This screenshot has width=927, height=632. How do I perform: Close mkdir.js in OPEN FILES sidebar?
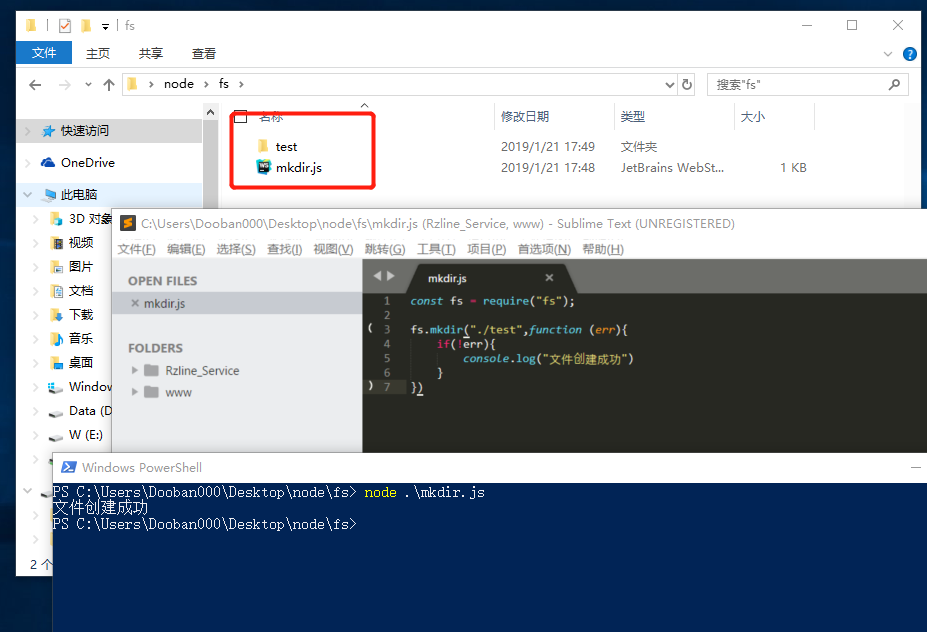point(135,303)
